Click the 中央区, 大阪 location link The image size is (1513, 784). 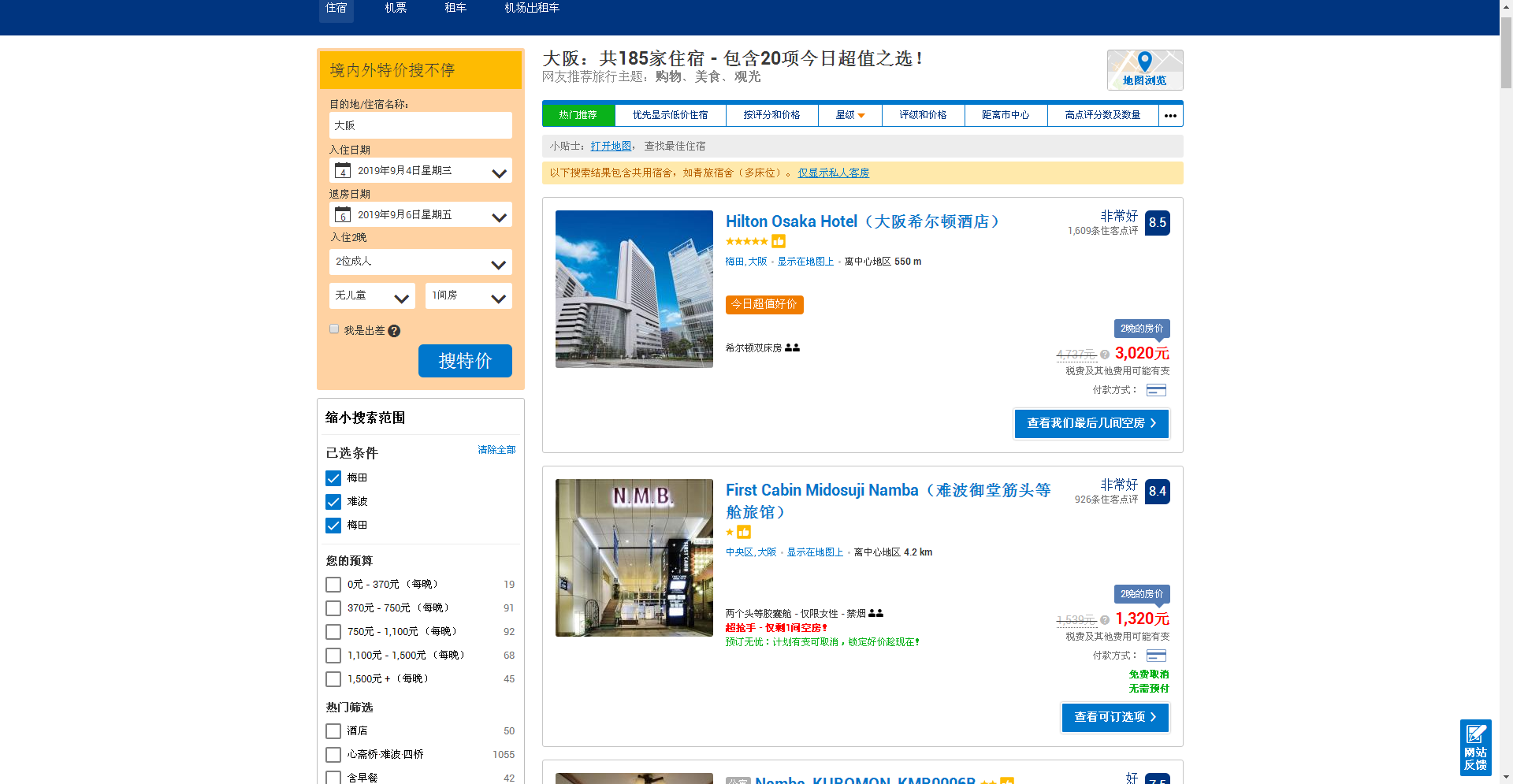[x=751, y=552]
